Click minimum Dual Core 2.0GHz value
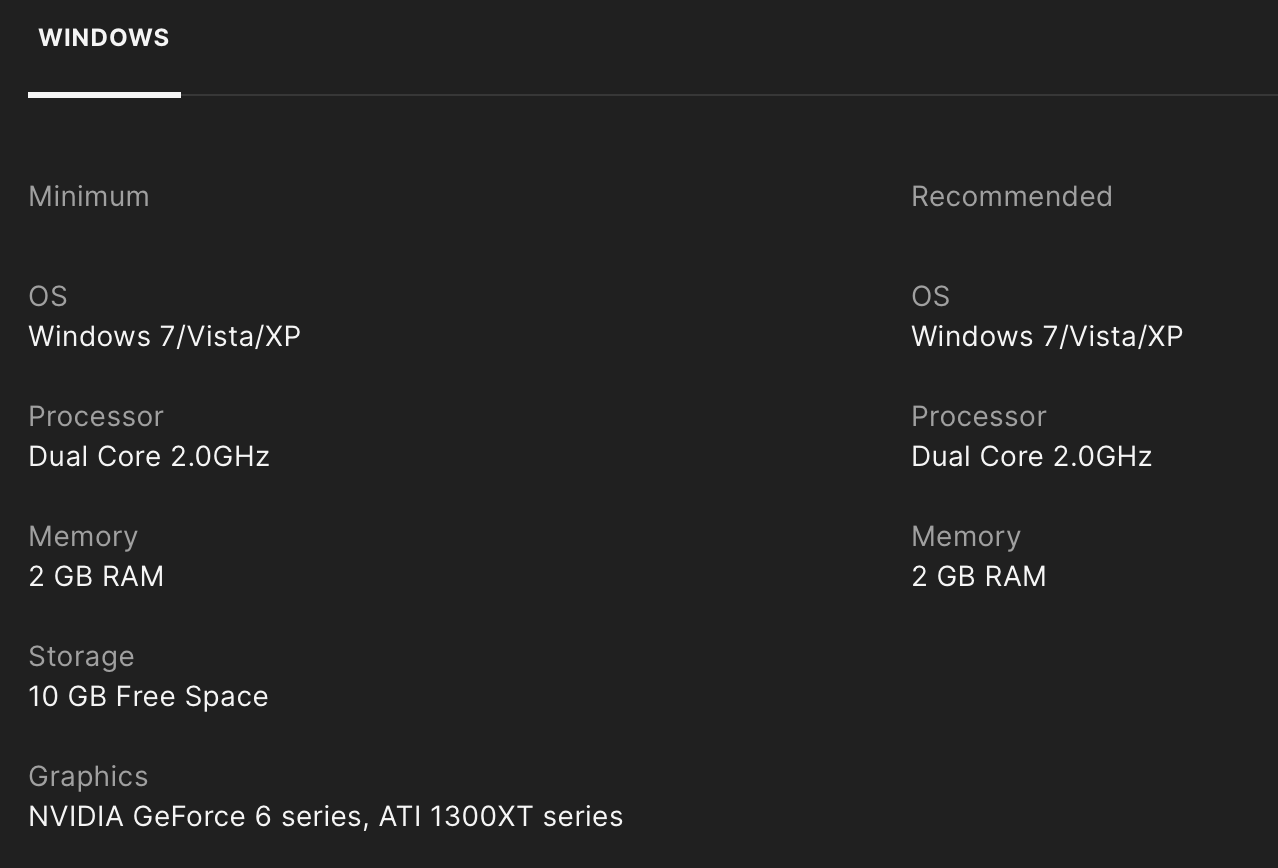This screenshot has width=1278, height=868. pos(149,456)
